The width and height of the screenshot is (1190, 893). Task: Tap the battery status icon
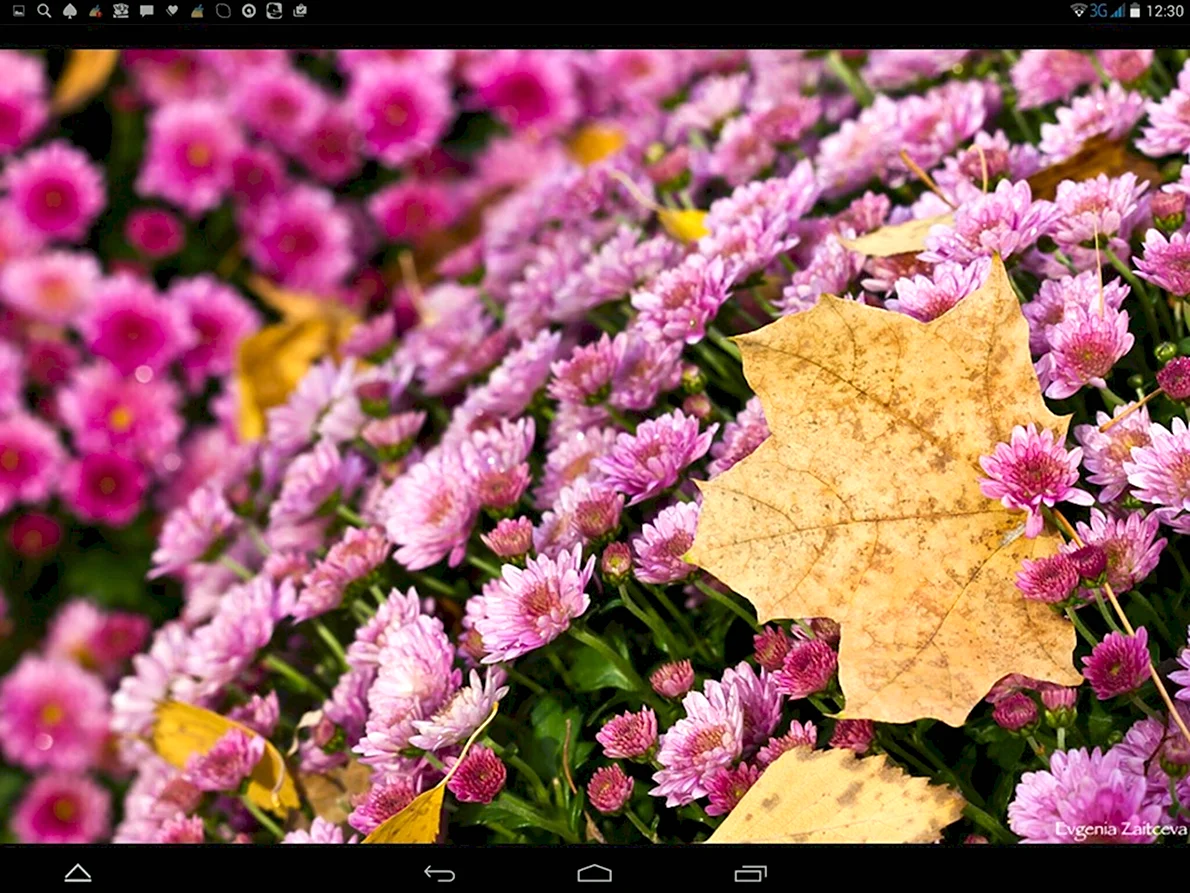[x=1135, y=11]
